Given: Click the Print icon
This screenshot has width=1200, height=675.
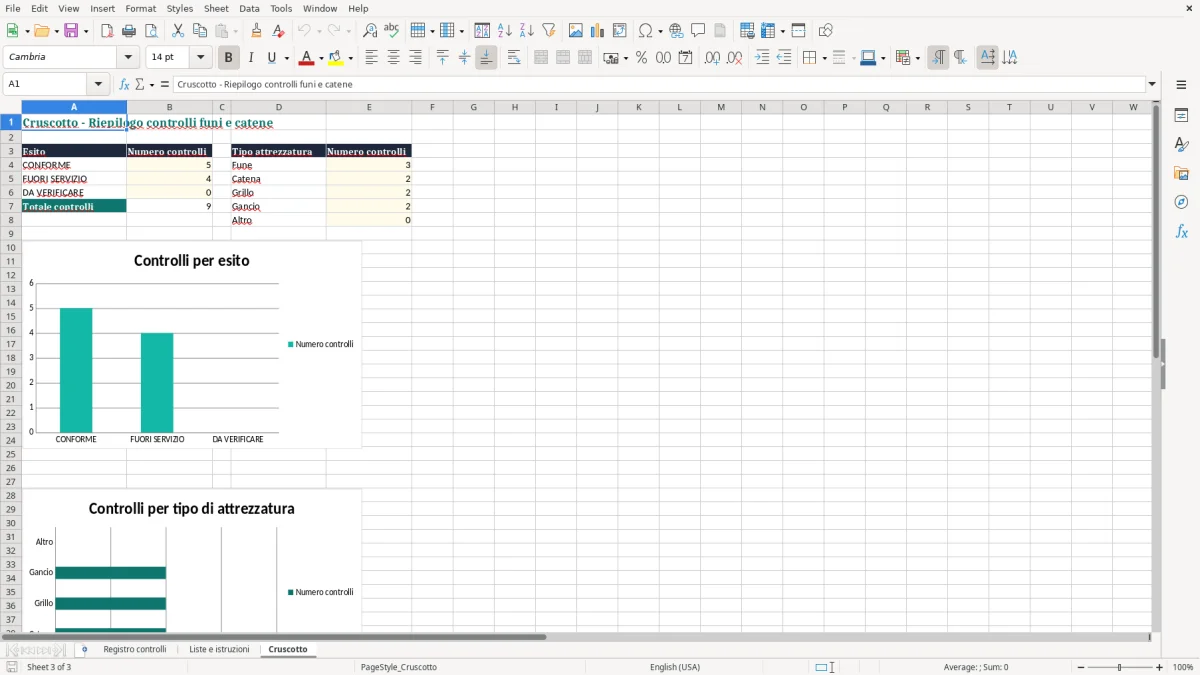Looking at the screenshot, I should pos(129,31).
